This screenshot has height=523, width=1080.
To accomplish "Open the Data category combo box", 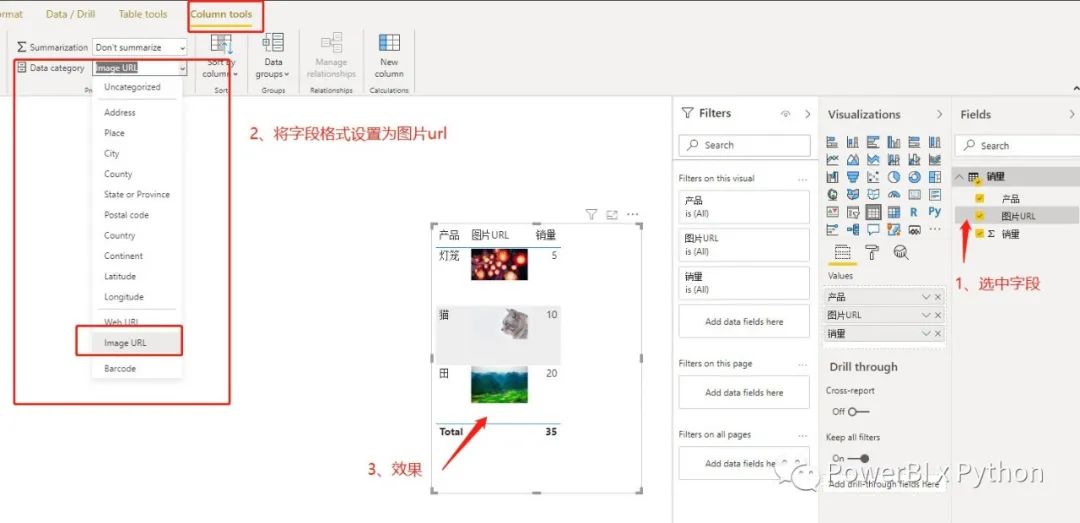I will tap(140, 68).
